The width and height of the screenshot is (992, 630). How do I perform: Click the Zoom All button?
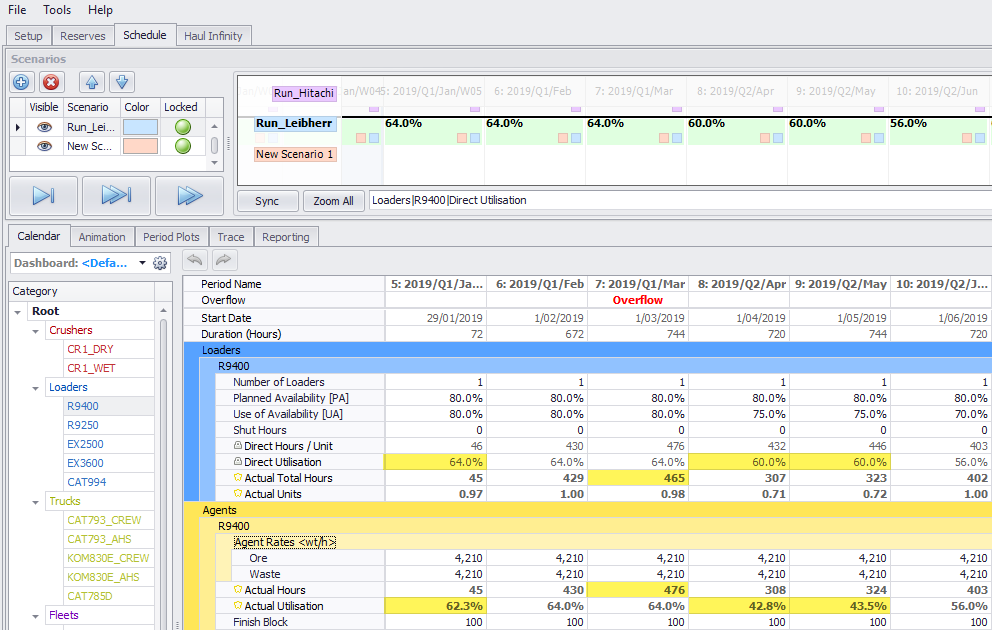[333, 201]
